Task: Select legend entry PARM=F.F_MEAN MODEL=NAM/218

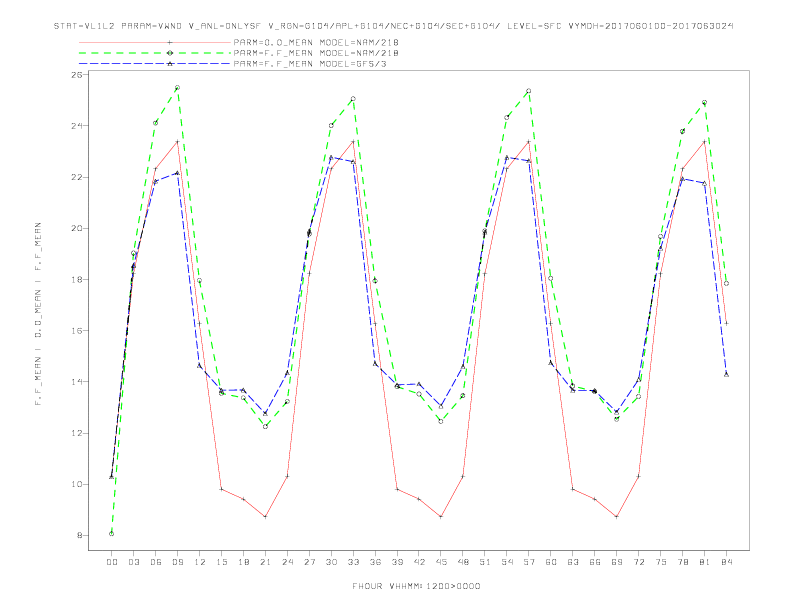Action: tap(316, 53)
